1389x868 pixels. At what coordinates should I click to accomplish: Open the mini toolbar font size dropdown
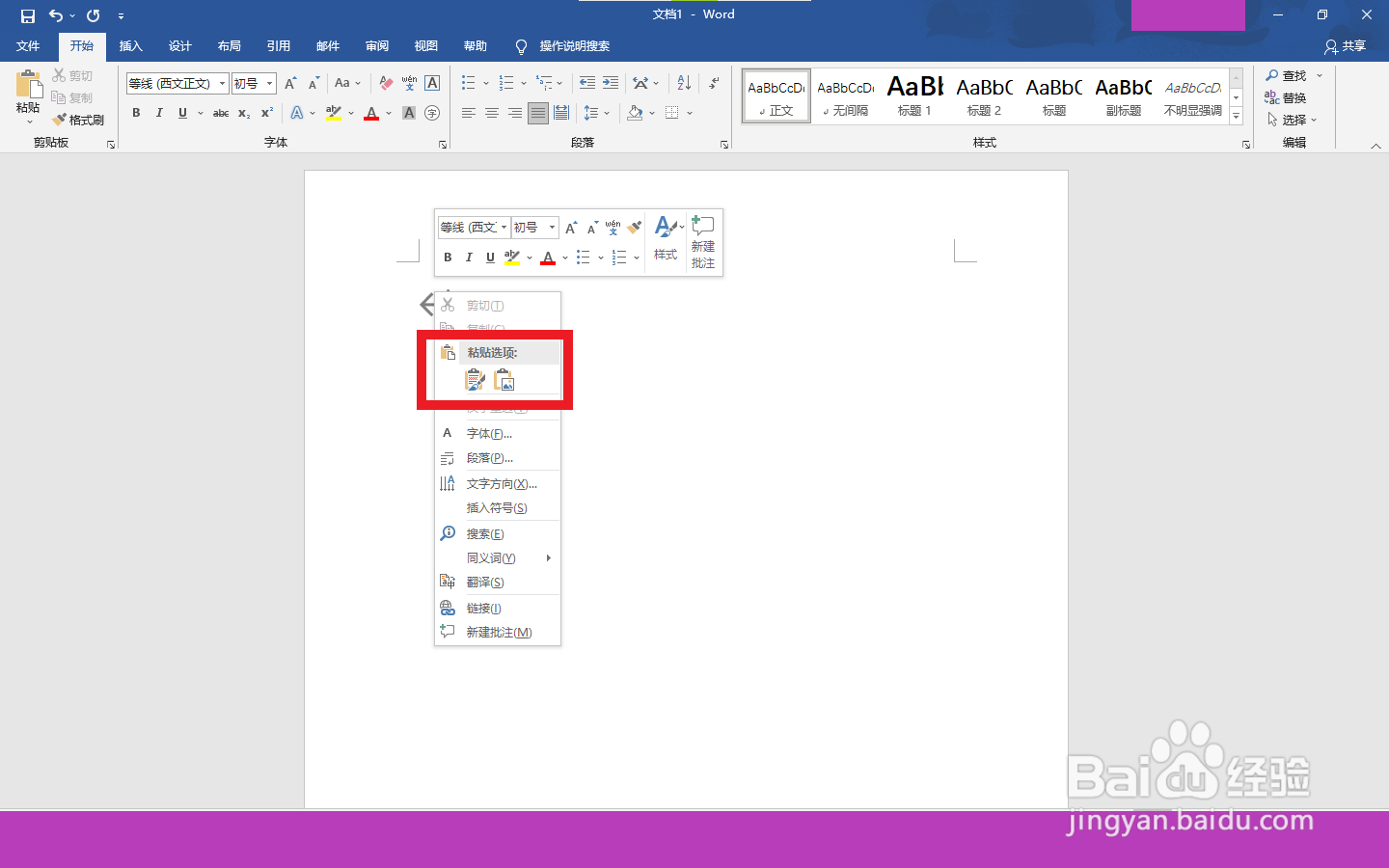(552, 228)
